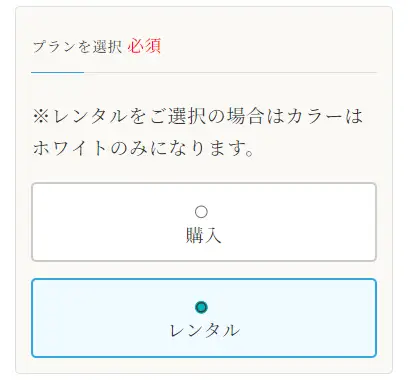Click the レンタル text label
This screenshot has height=380, width=408.
204,331
